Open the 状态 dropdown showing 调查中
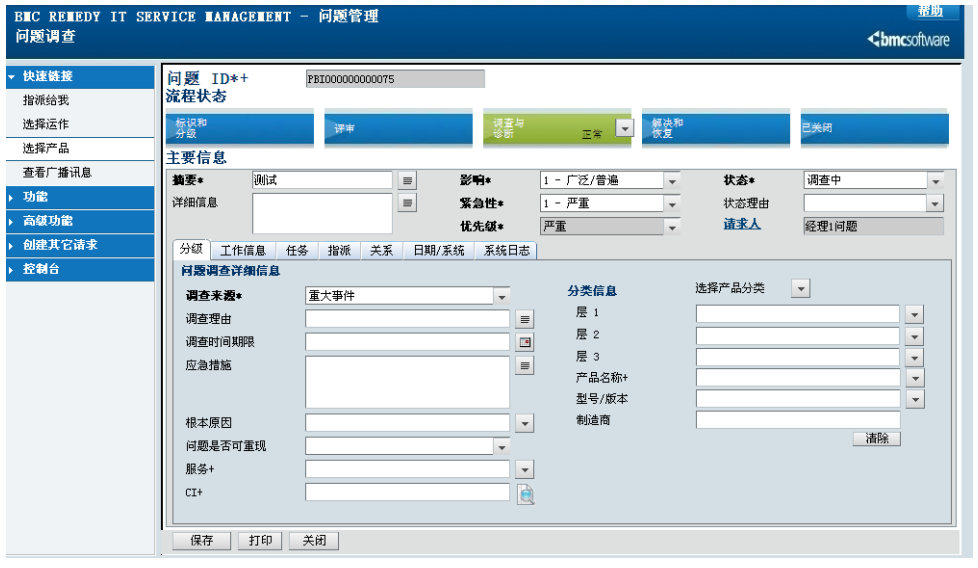 tap(935, 181)
